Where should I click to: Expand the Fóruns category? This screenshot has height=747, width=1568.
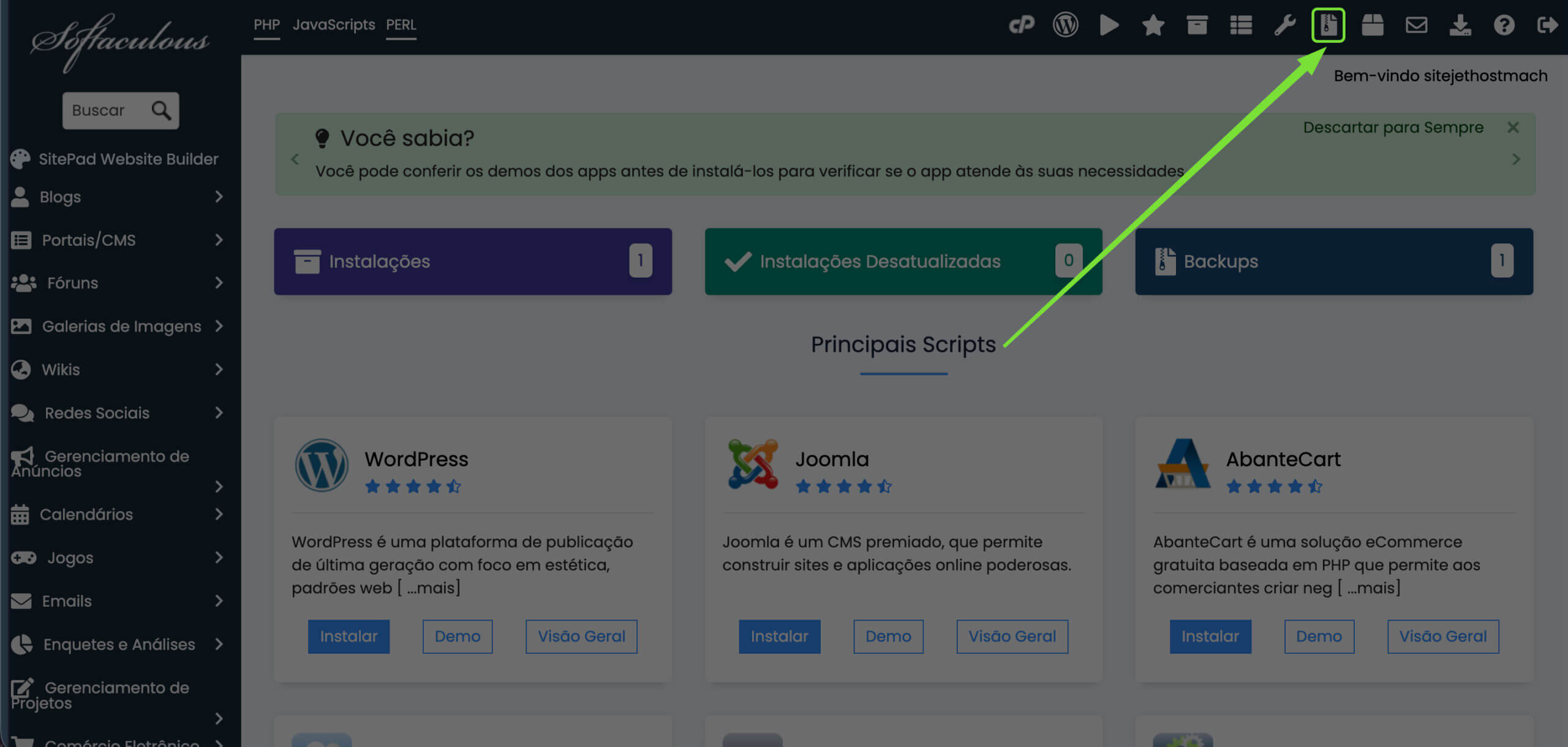coord(116,283)
